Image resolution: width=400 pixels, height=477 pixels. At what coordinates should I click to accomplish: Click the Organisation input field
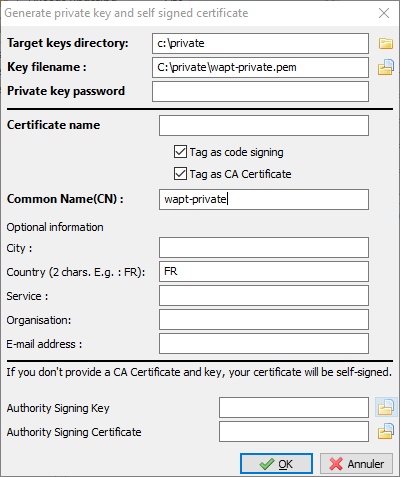click(264, 319)
